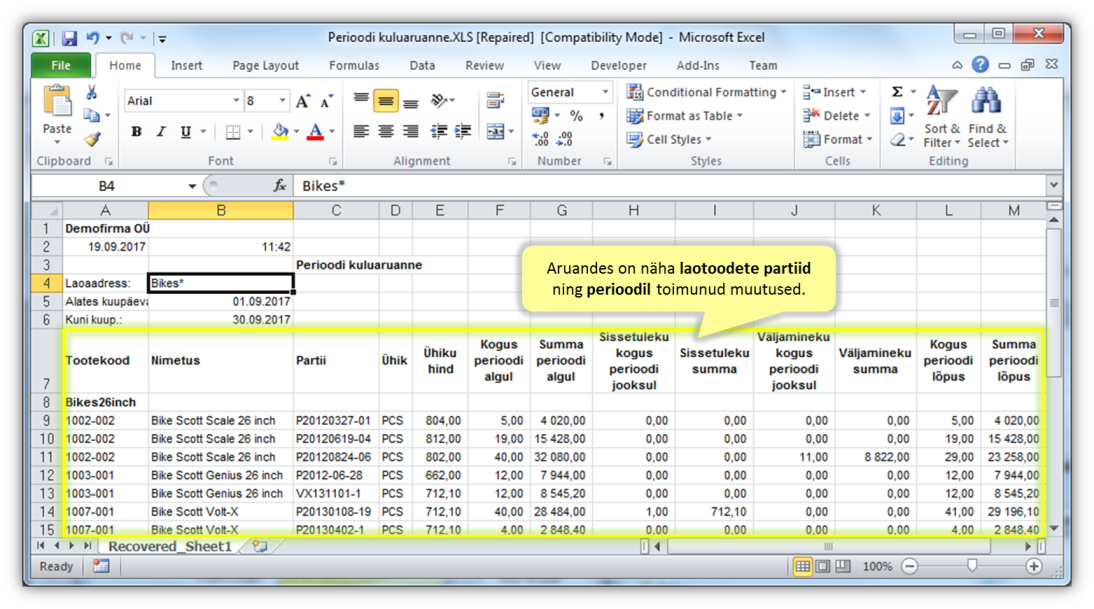1094x609 pixels.
Task: Switch to Page Break Preview view
Action: 844,566
